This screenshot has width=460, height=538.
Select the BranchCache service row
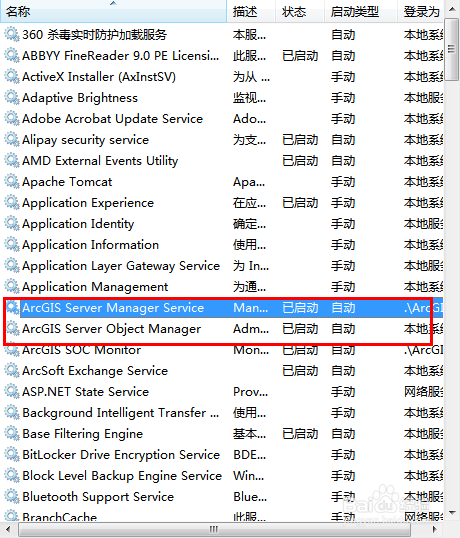tap(223, 516)
